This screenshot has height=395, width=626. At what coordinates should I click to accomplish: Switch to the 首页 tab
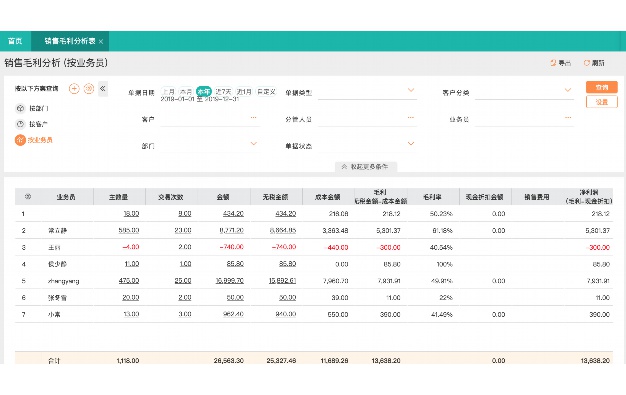click(15, 41)
